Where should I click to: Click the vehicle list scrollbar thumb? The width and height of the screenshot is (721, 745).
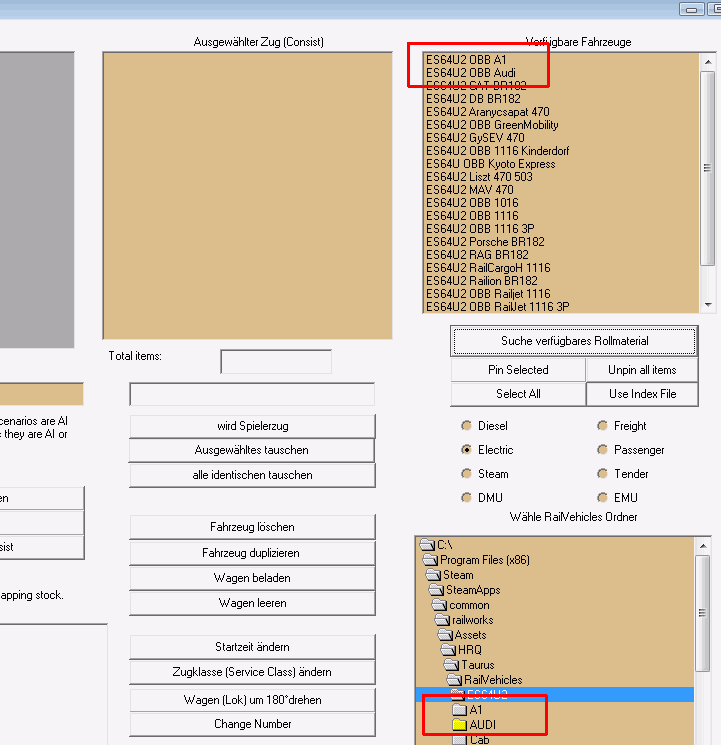tap(708, 168)
